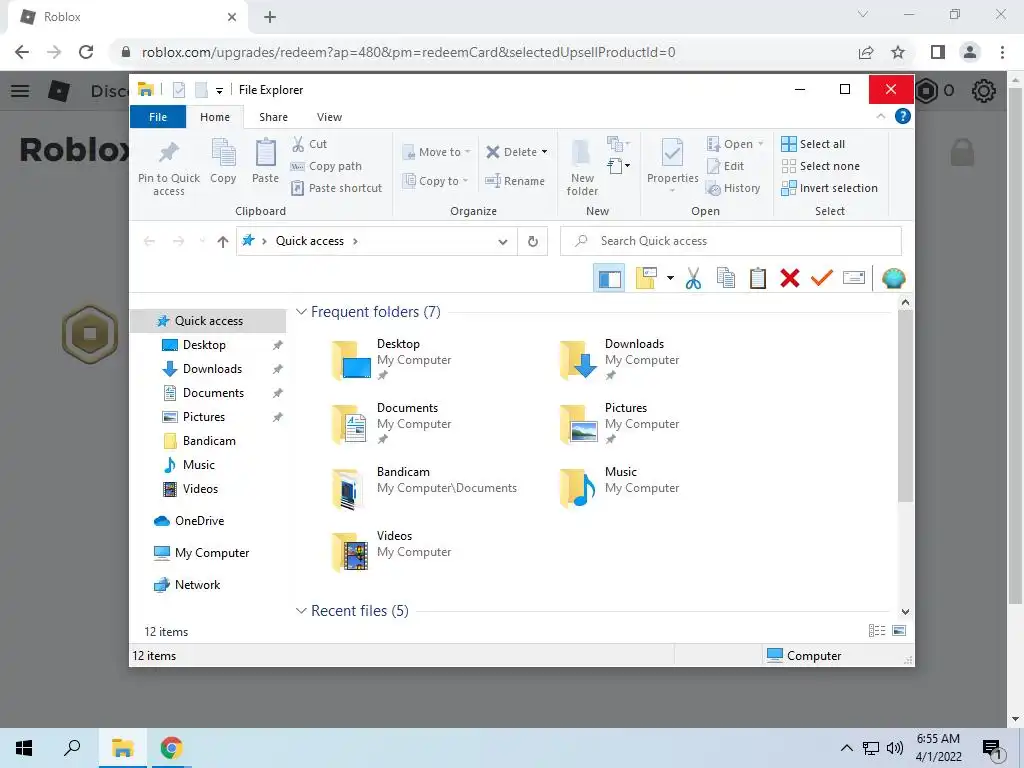Click orange checkmark toolbar icon
This screenshot has height=768, width=1024.
coord(822,278)
